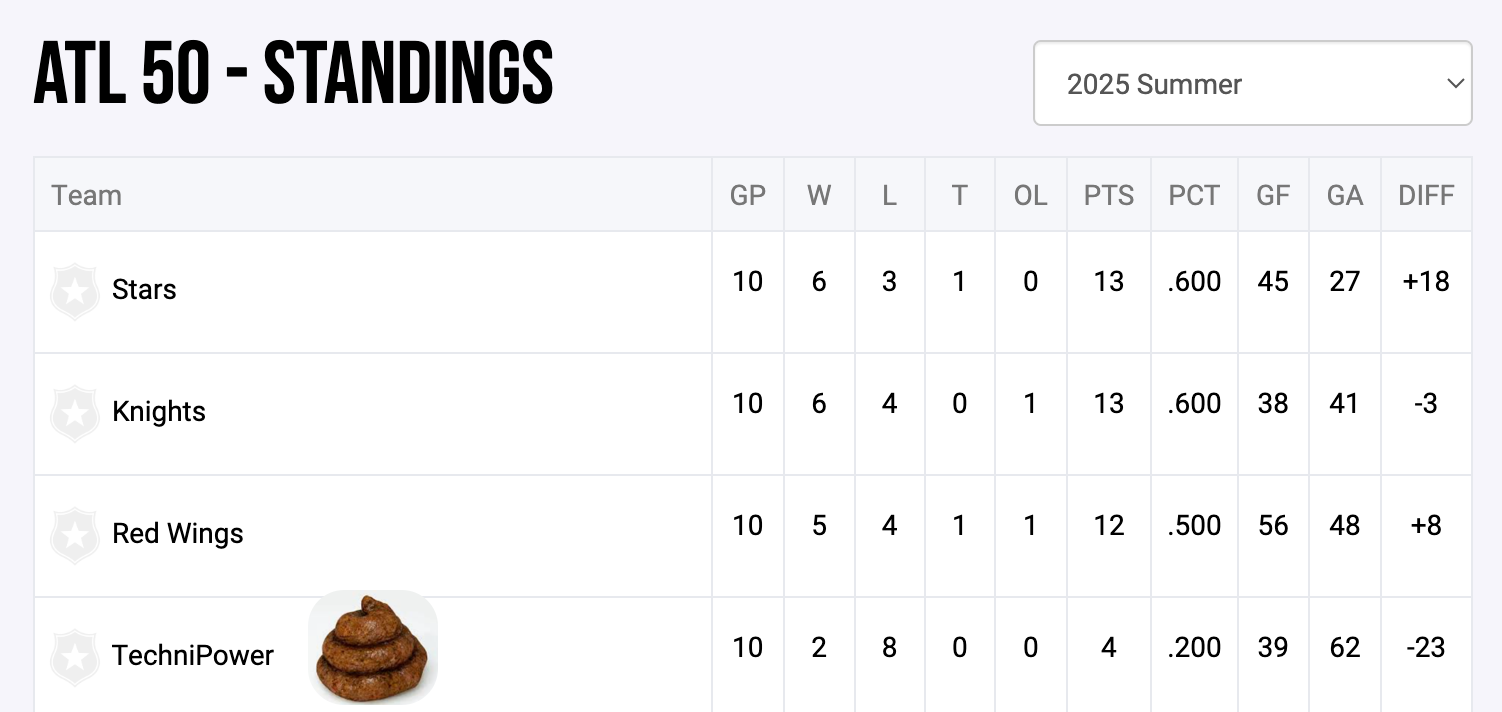
Task: Sort by the GP column header
Action: (x=747, y=195)
